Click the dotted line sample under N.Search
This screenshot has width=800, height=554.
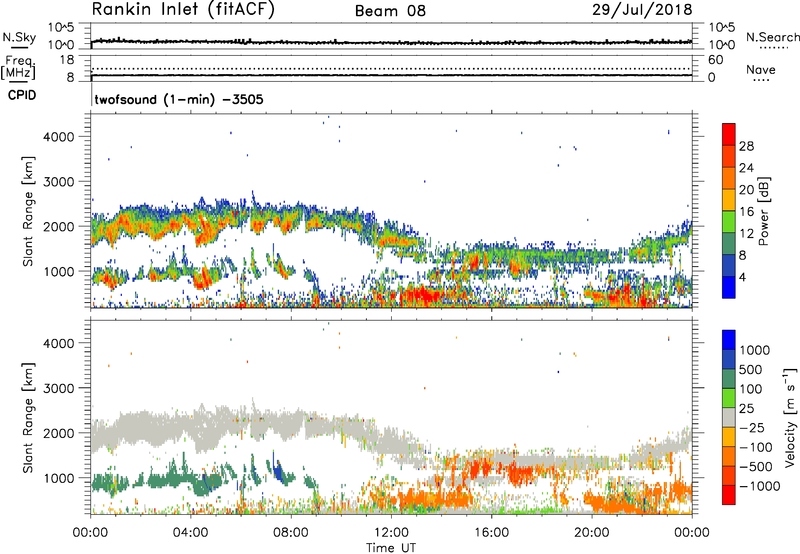point(774,48)
